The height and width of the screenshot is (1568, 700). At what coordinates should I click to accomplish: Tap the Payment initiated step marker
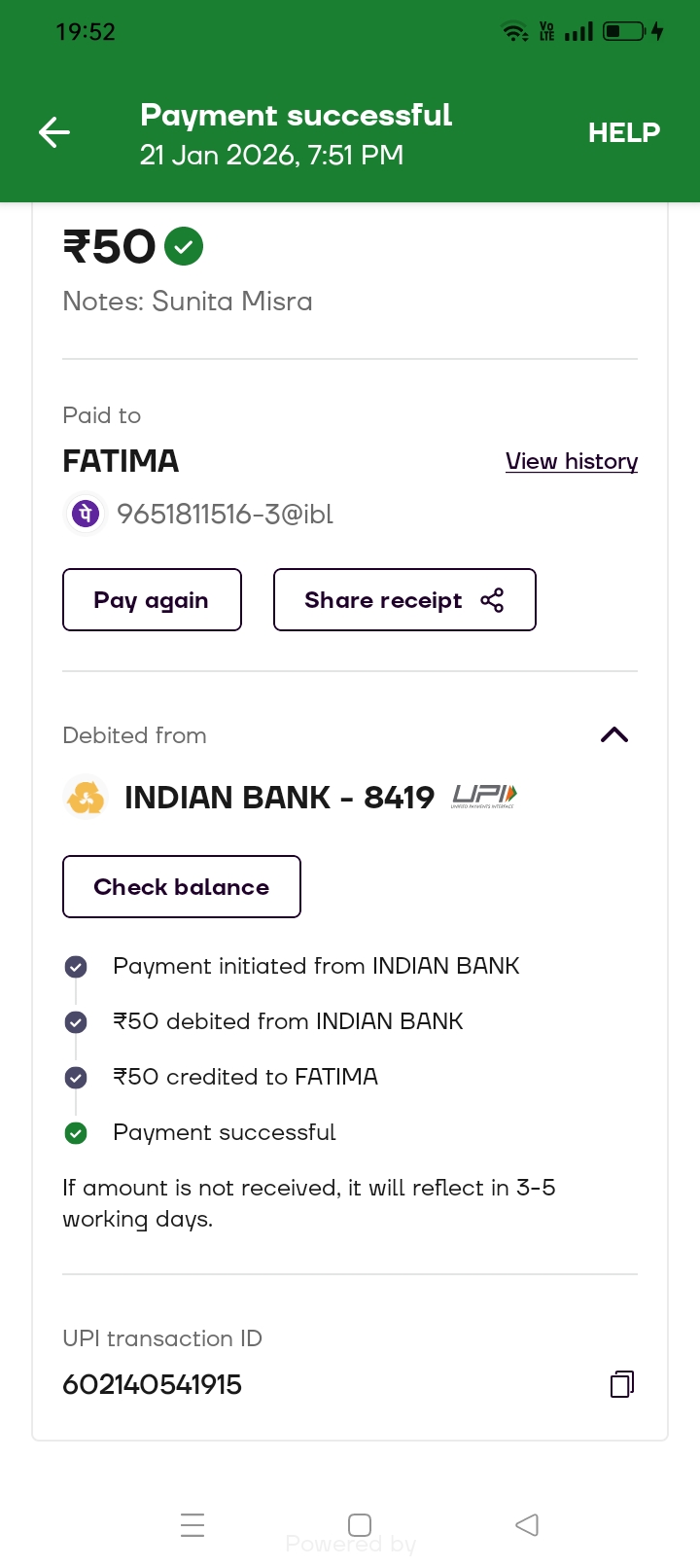(x=76, y=967)
